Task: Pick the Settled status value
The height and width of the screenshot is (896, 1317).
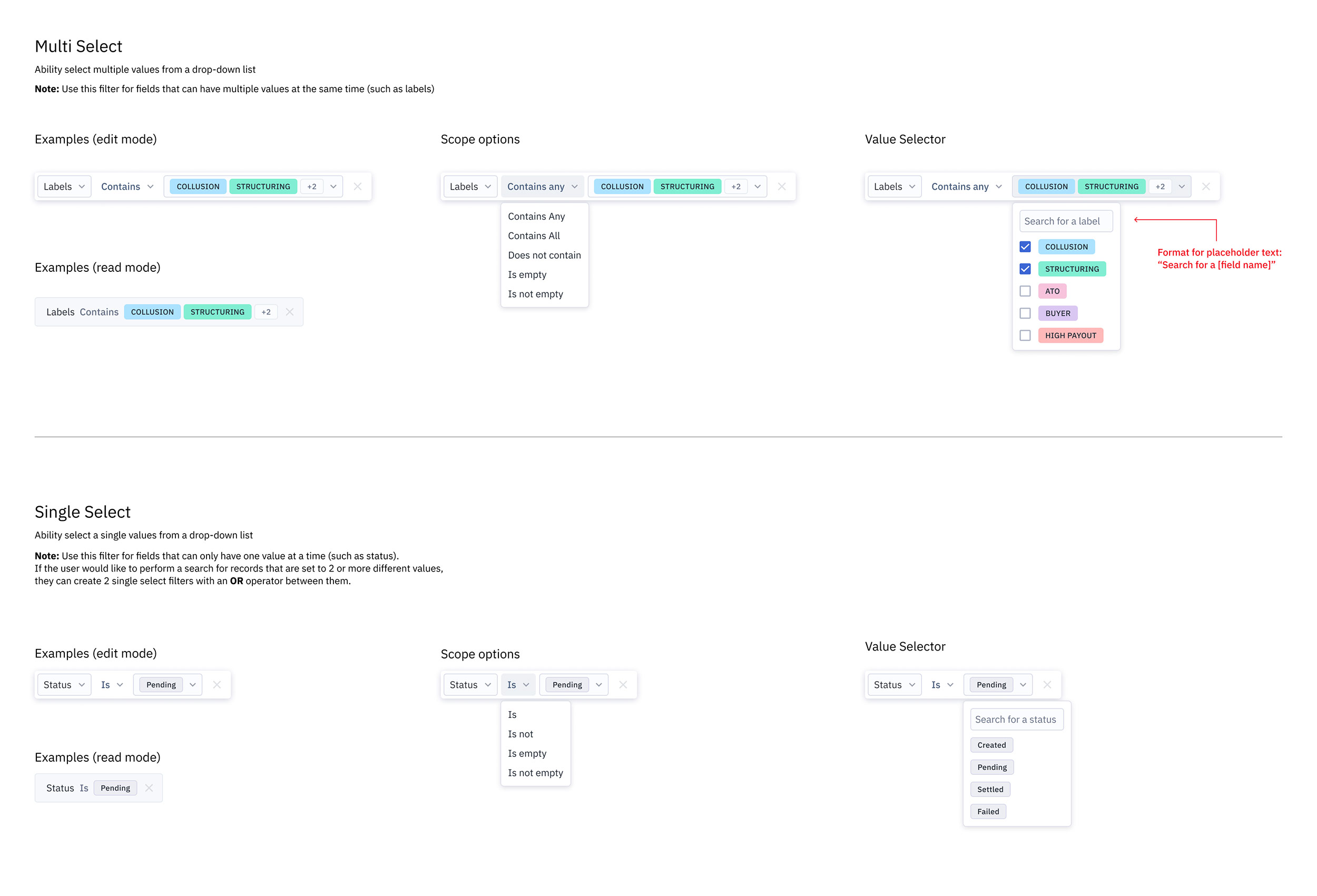Action: point(990,790)
